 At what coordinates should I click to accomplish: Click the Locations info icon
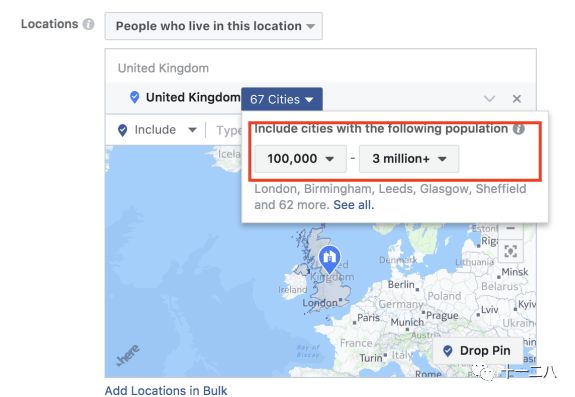tap(88, 25)
